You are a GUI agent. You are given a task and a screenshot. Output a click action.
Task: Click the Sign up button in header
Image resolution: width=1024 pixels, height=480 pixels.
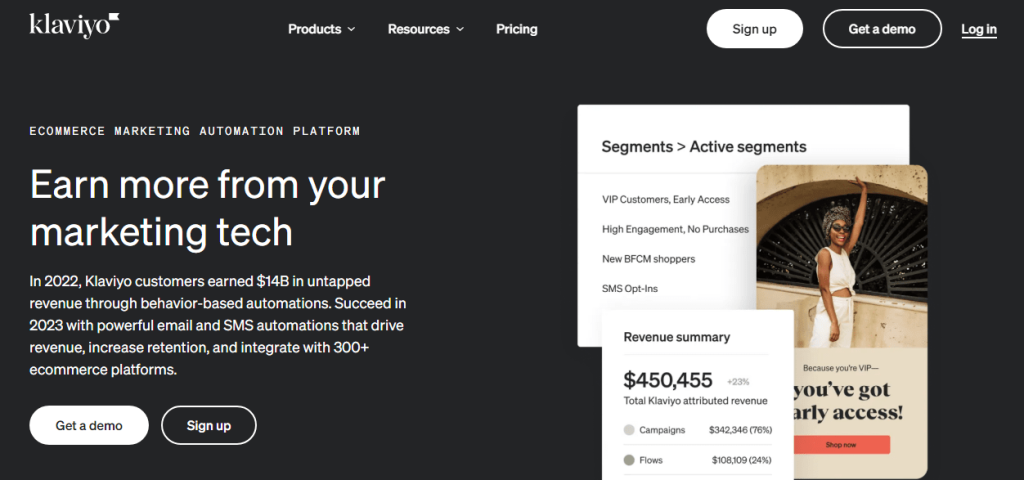click(754, 29)
